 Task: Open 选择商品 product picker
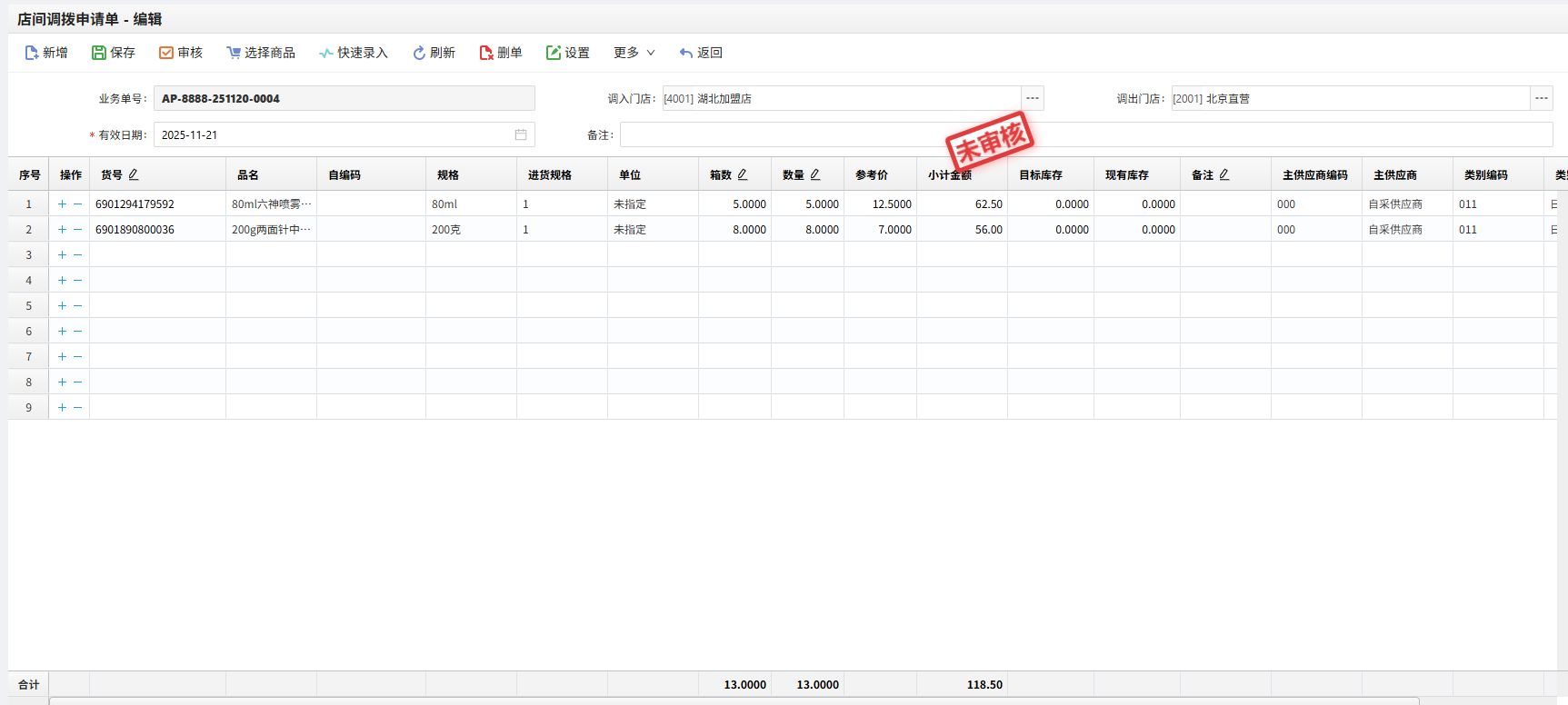(x=234, y=53)
